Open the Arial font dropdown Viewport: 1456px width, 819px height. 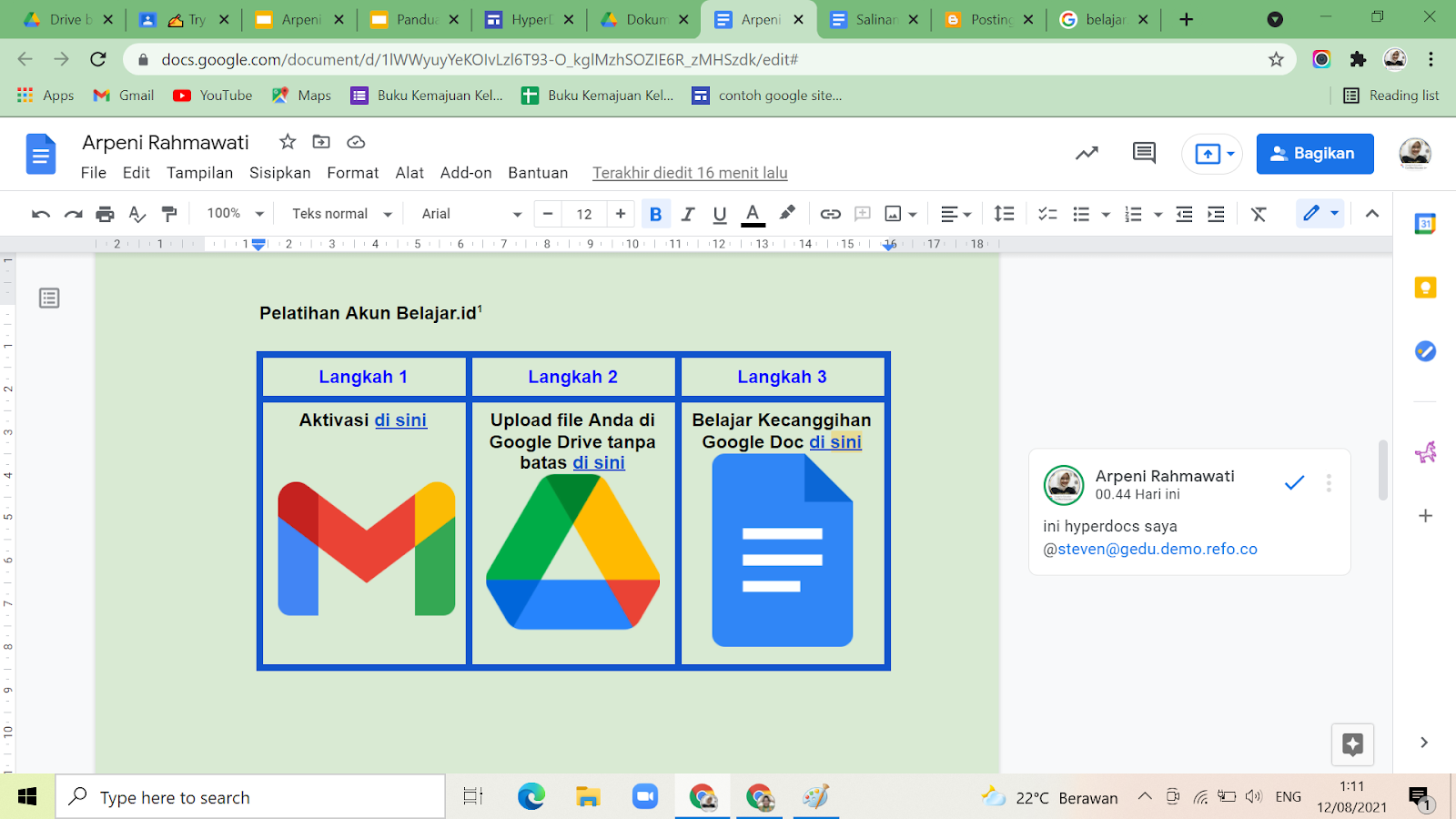[470, 213]
